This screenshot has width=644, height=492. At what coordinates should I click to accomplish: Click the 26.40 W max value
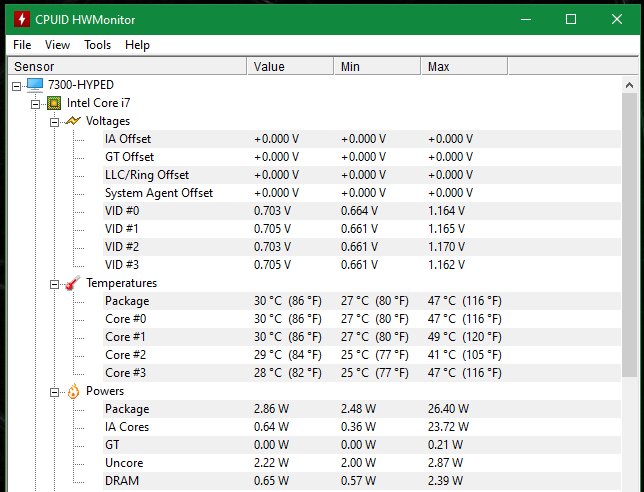[448, 409]
